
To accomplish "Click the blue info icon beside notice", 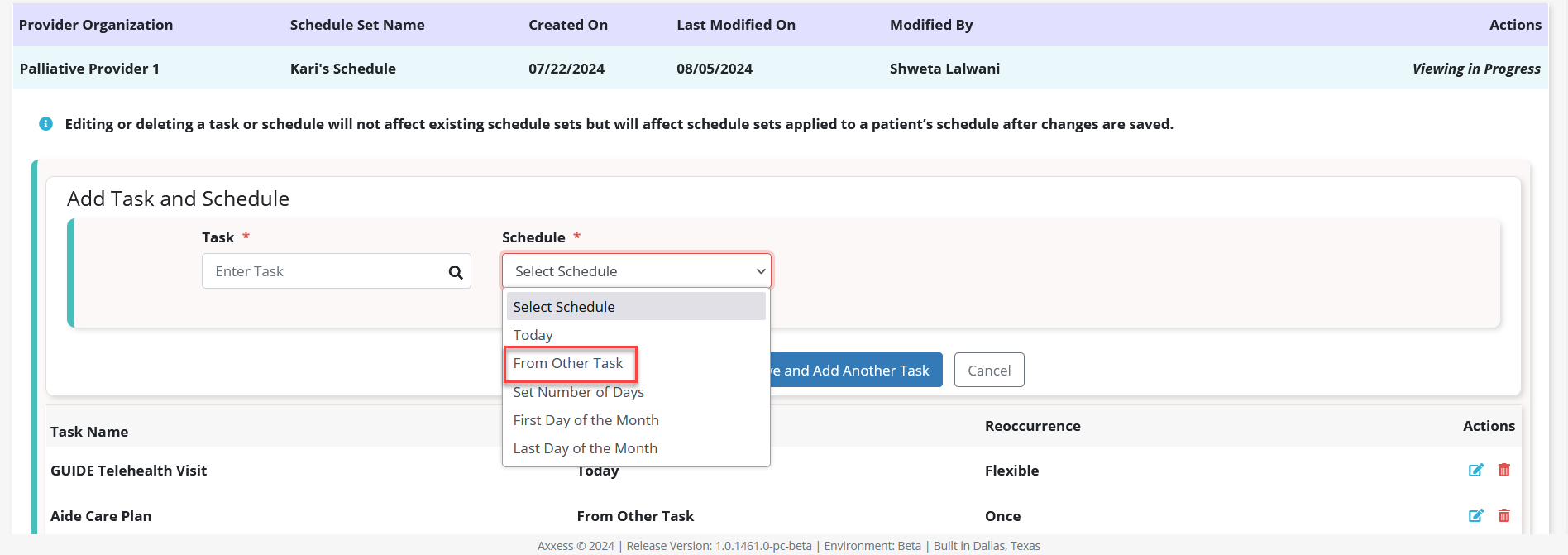I will point(46,124).
